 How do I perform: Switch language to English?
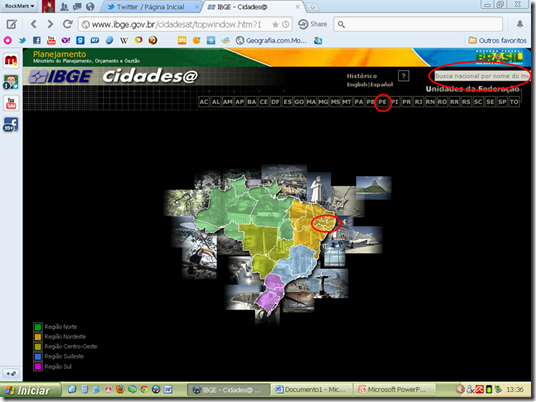tap(357, 84)
